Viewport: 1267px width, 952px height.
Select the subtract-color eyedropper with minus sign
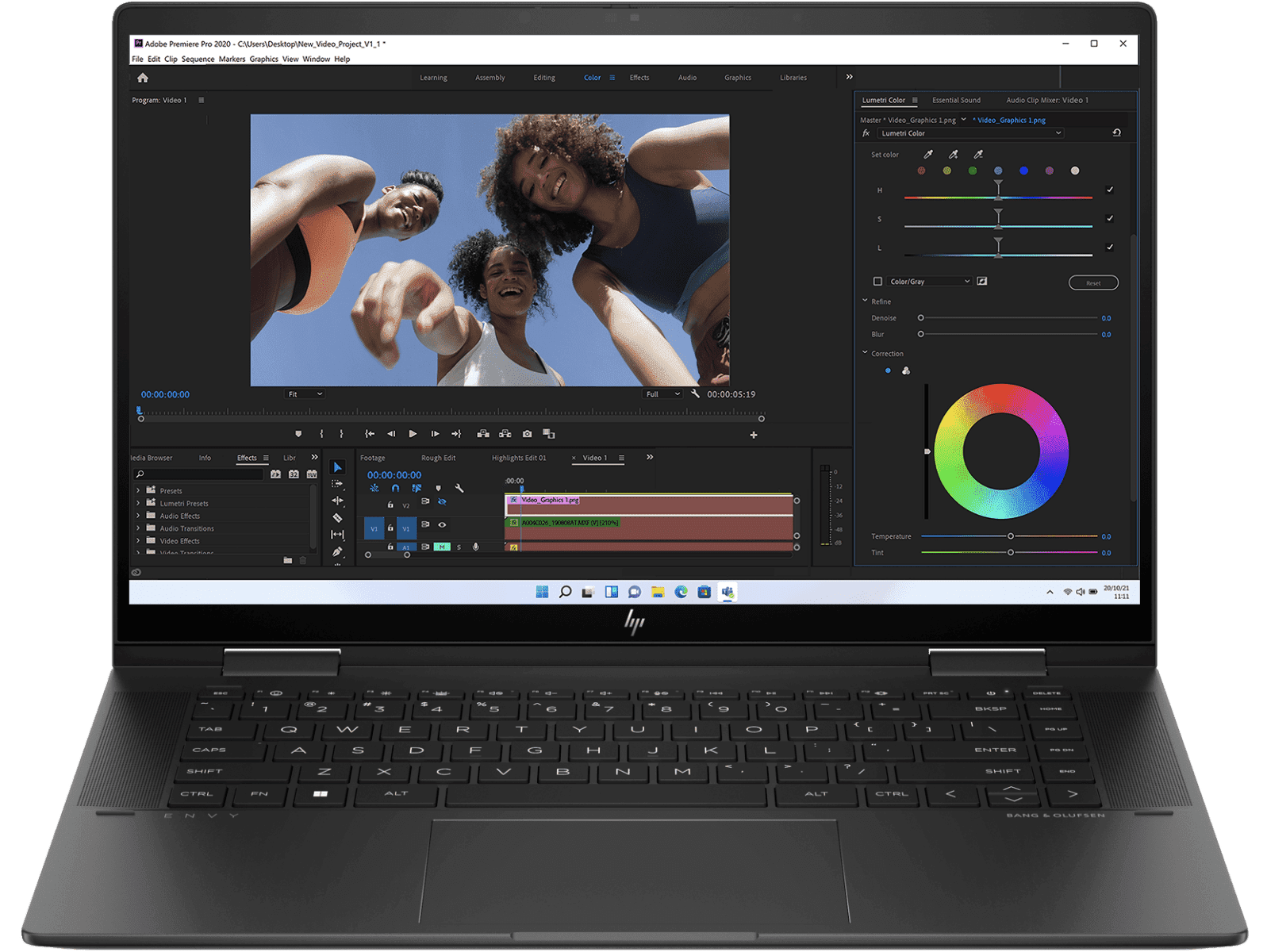(978, 154)
